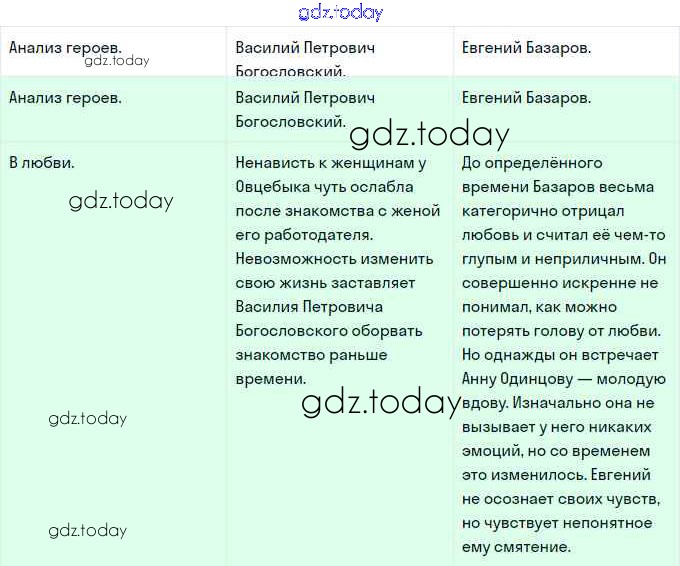
Task: Click the 'В любви.' row label
Action: coord(42,162)
